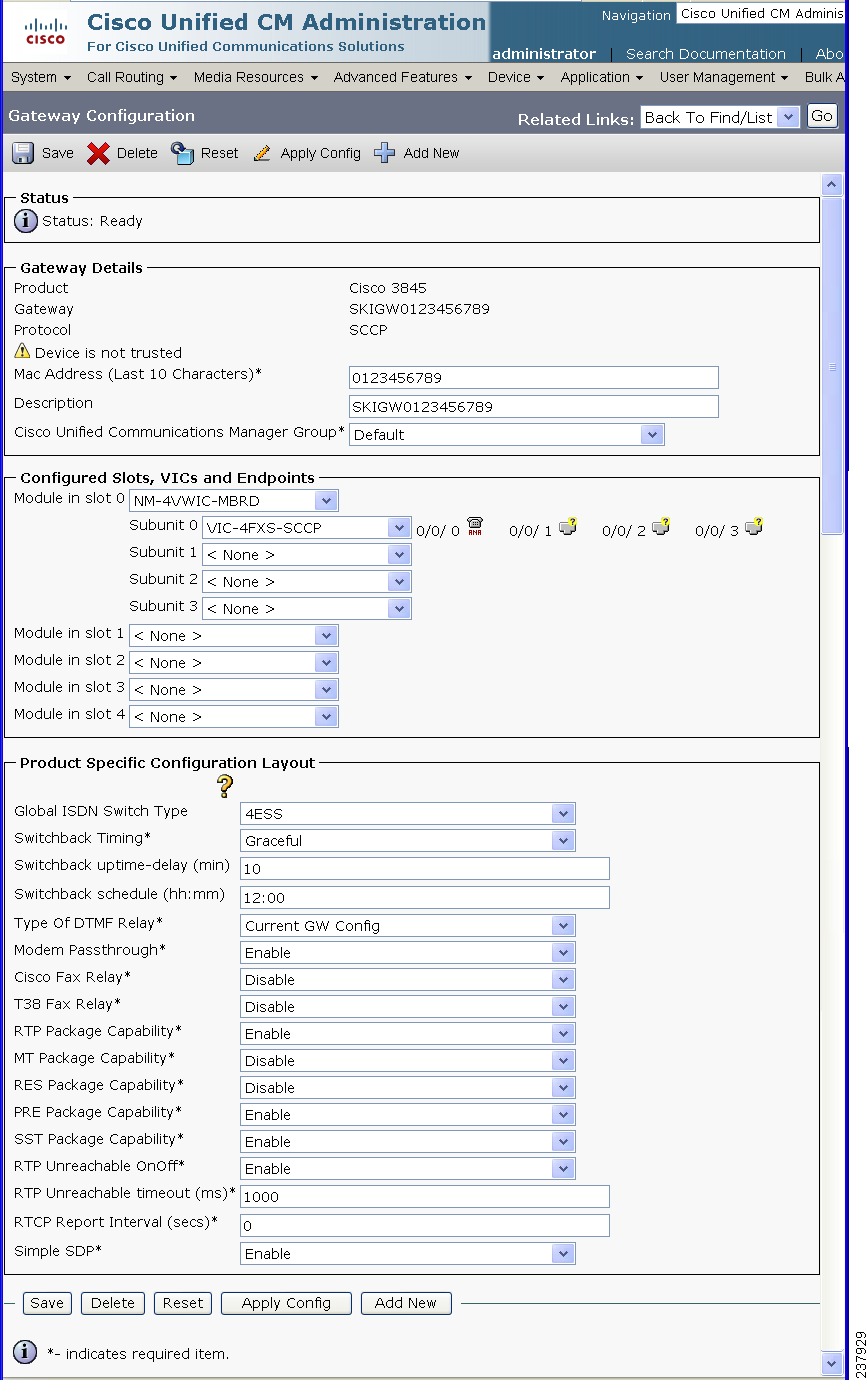Click the Add New plus icon
The image size is (867, 1400).
385,153
